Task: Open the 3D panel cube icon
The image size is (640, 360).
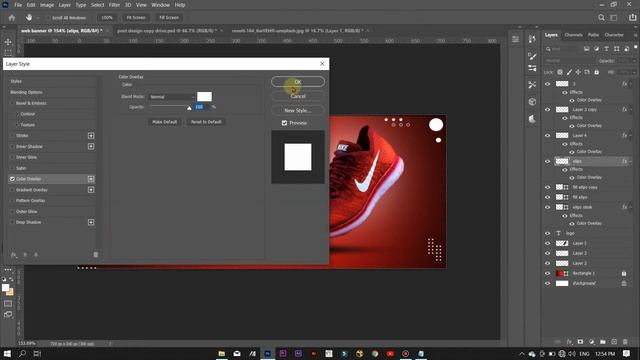Action: [x=532, y=102]
